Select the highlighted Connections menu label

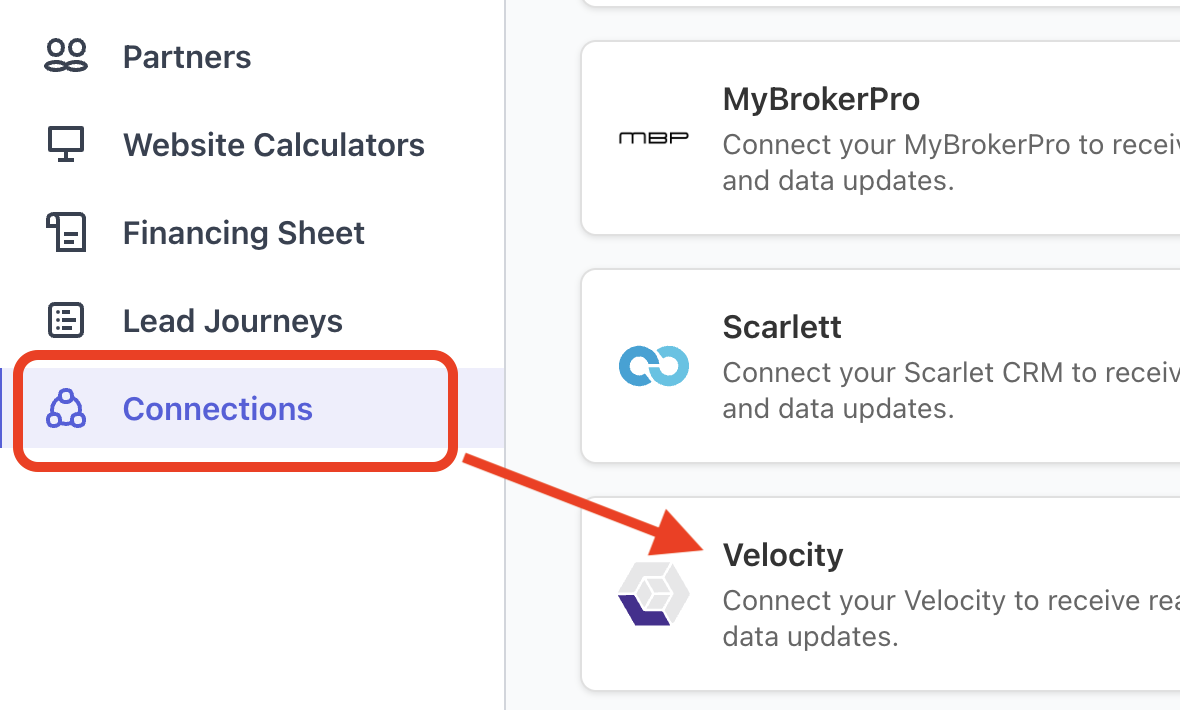pyautogui.click(x=217, y=409)
